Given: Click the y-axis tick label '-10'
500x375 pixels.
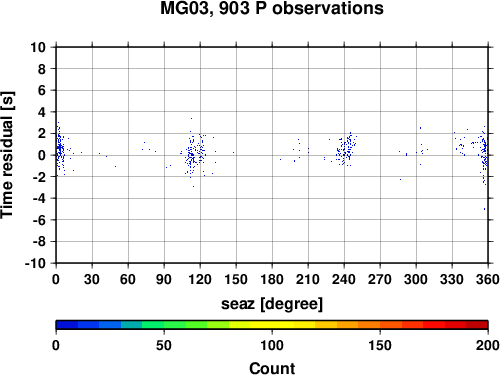Looking at the screenshot, I should [x=35, y=263].
